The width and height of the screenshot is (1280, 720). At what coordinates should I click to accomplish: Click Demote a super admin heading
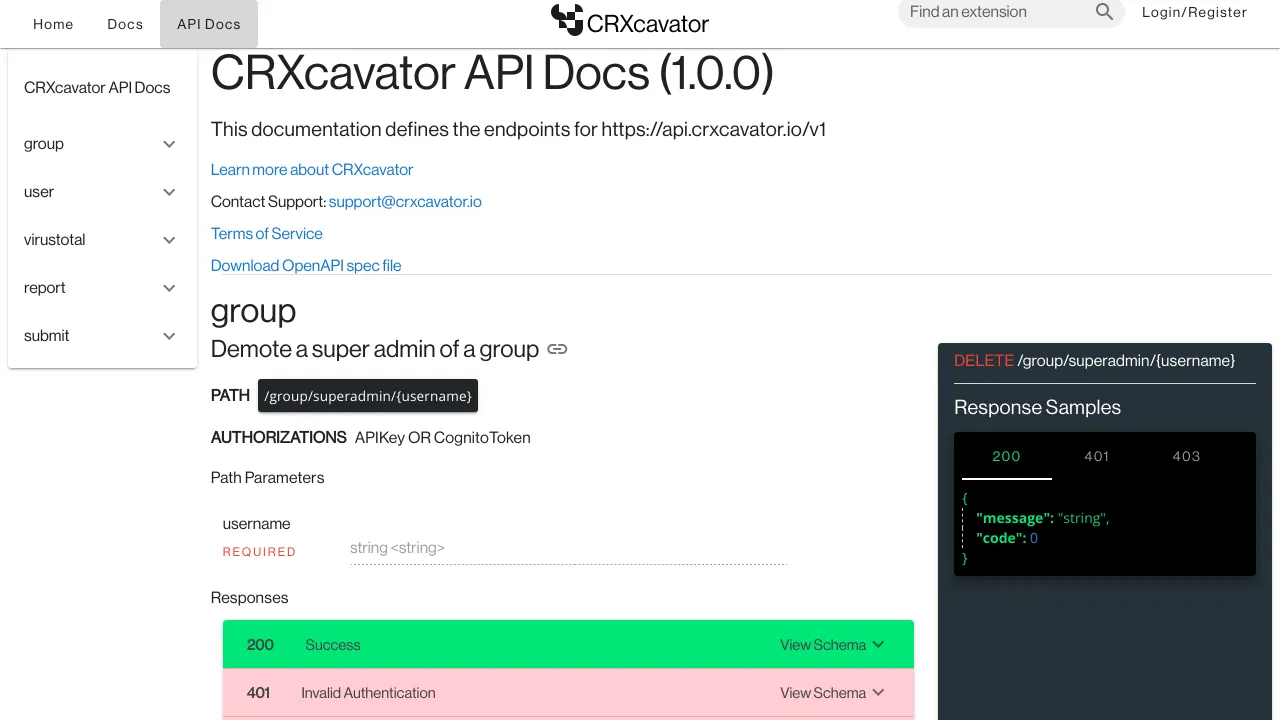(x=375, y=349)
